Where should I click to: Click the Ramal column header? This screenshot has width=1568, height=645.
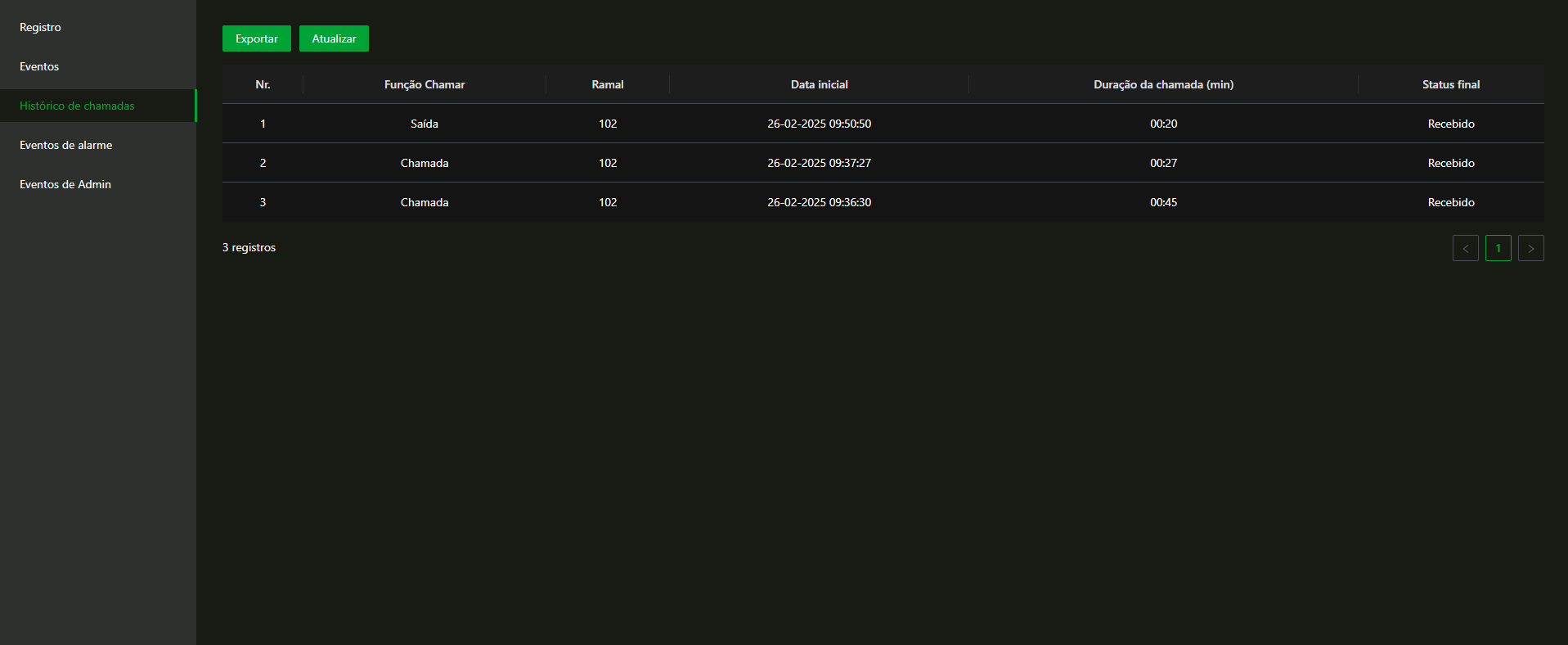tap(608, 84)
